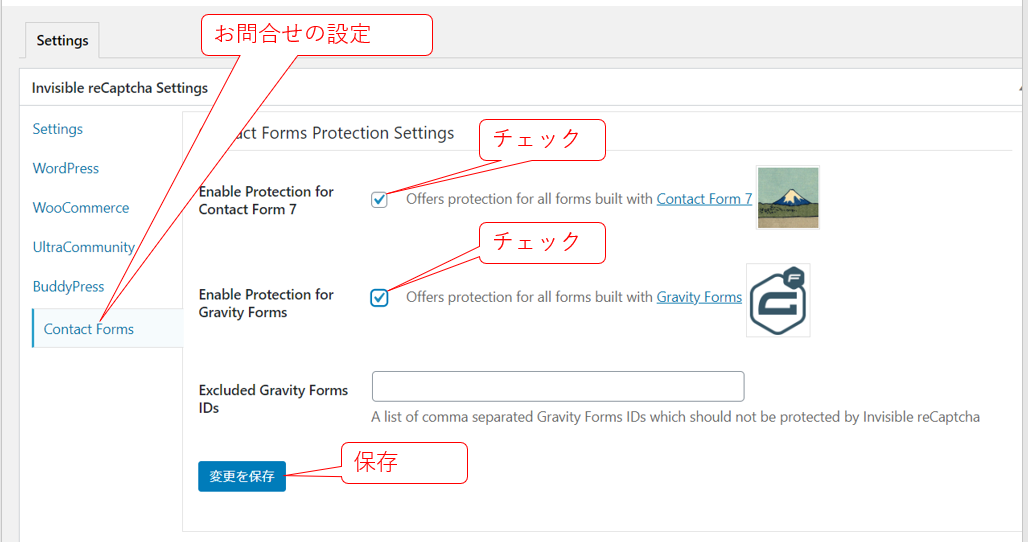1028x542 pixels.
Task: Go to the WooCommerce settings section
Action: click(x=81, y=208)
